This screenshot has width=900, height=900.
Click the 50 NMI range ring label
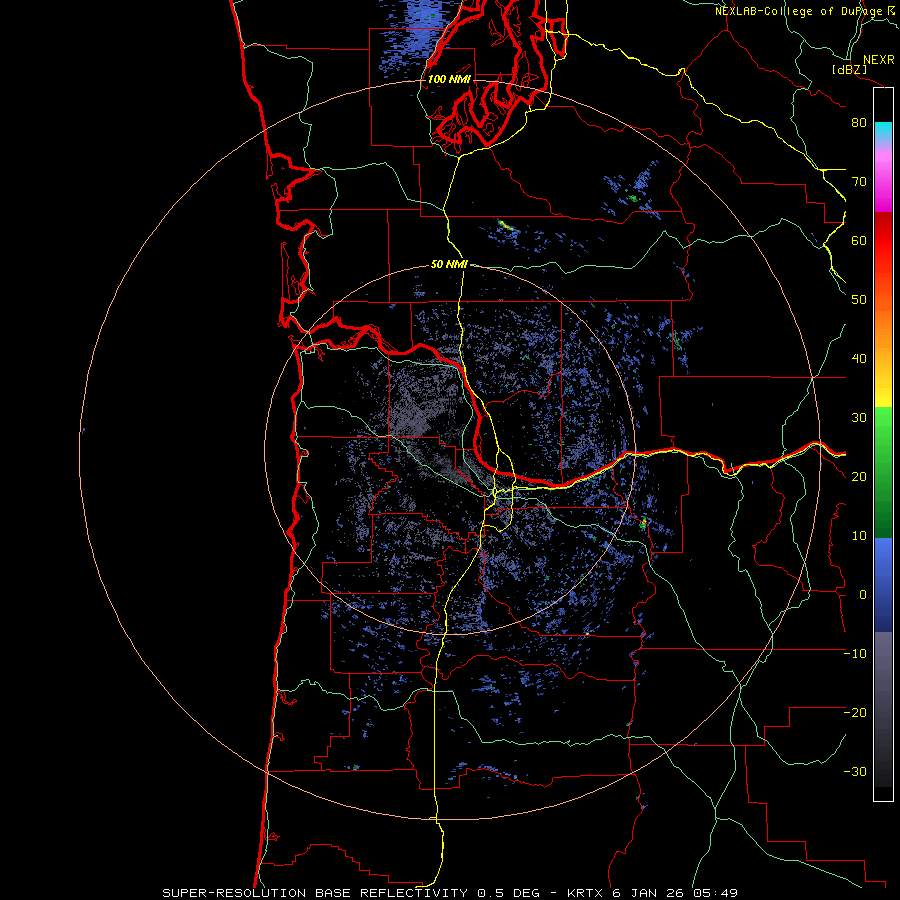point(449,265)
